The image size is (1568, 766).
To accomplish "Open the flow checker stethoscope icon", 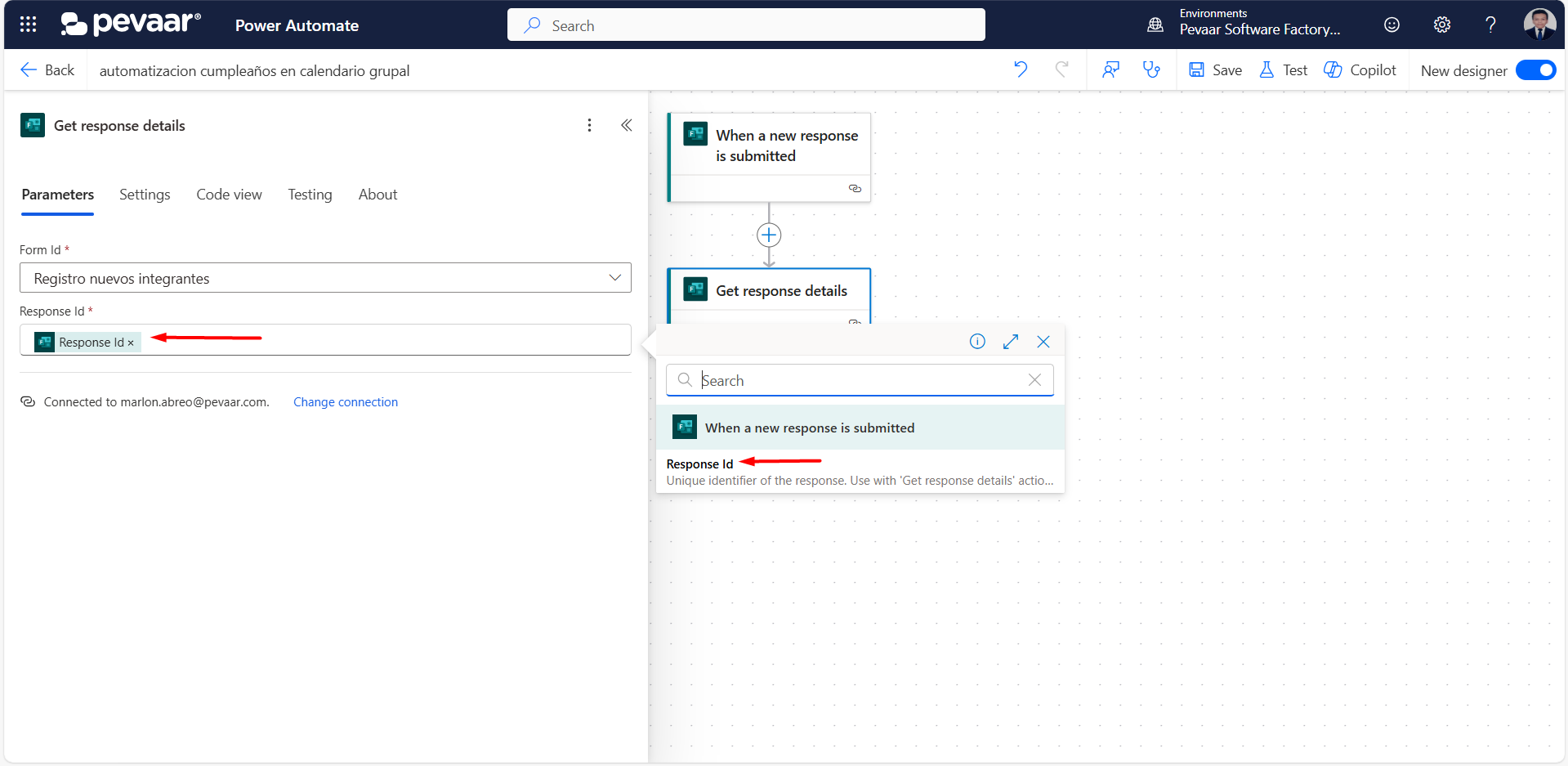I will click(1151, 69).
